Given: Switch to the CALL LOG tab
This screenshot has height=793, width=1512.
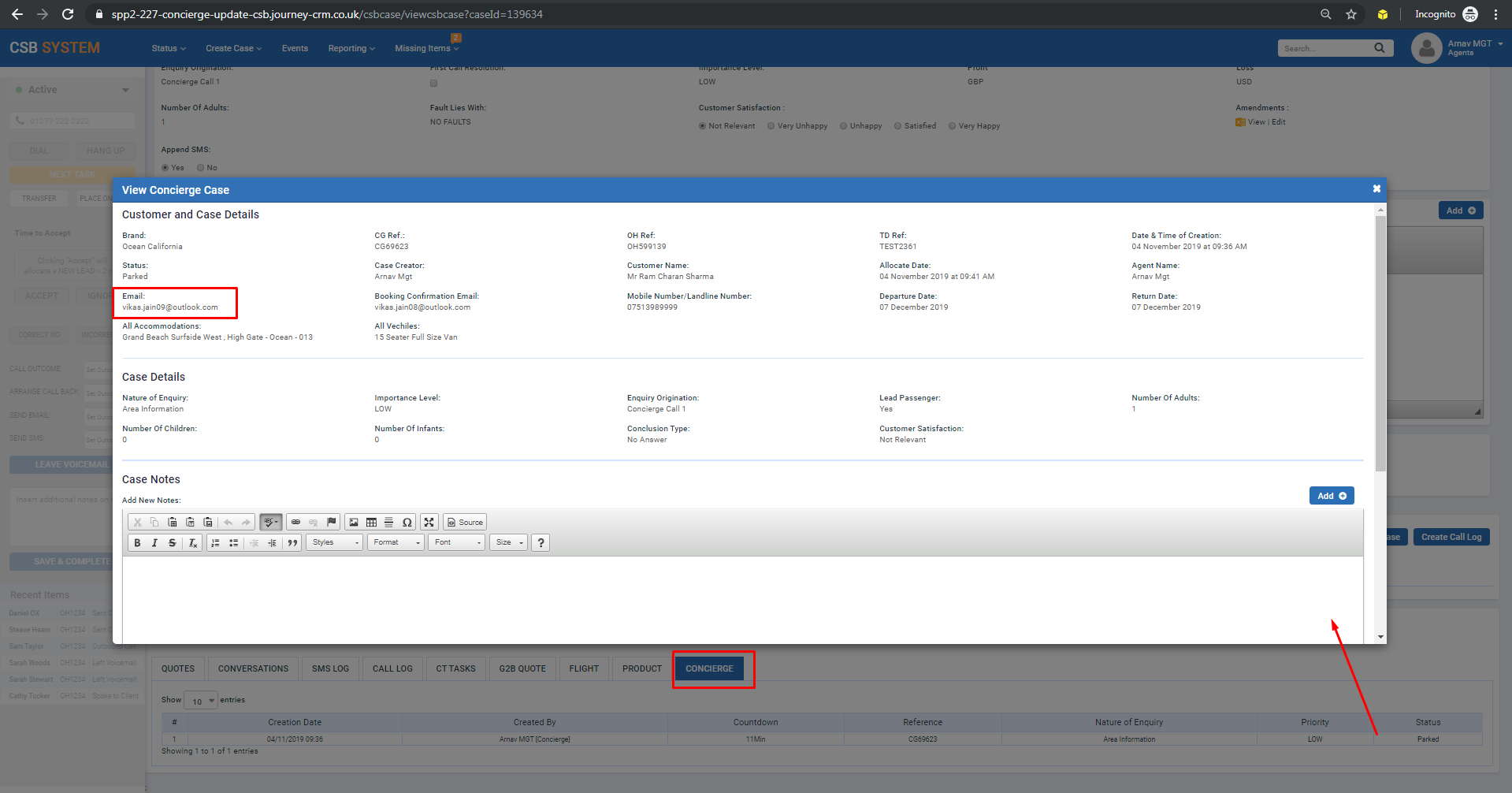Looking at the screenshot, I should click(x=392, y=668).
